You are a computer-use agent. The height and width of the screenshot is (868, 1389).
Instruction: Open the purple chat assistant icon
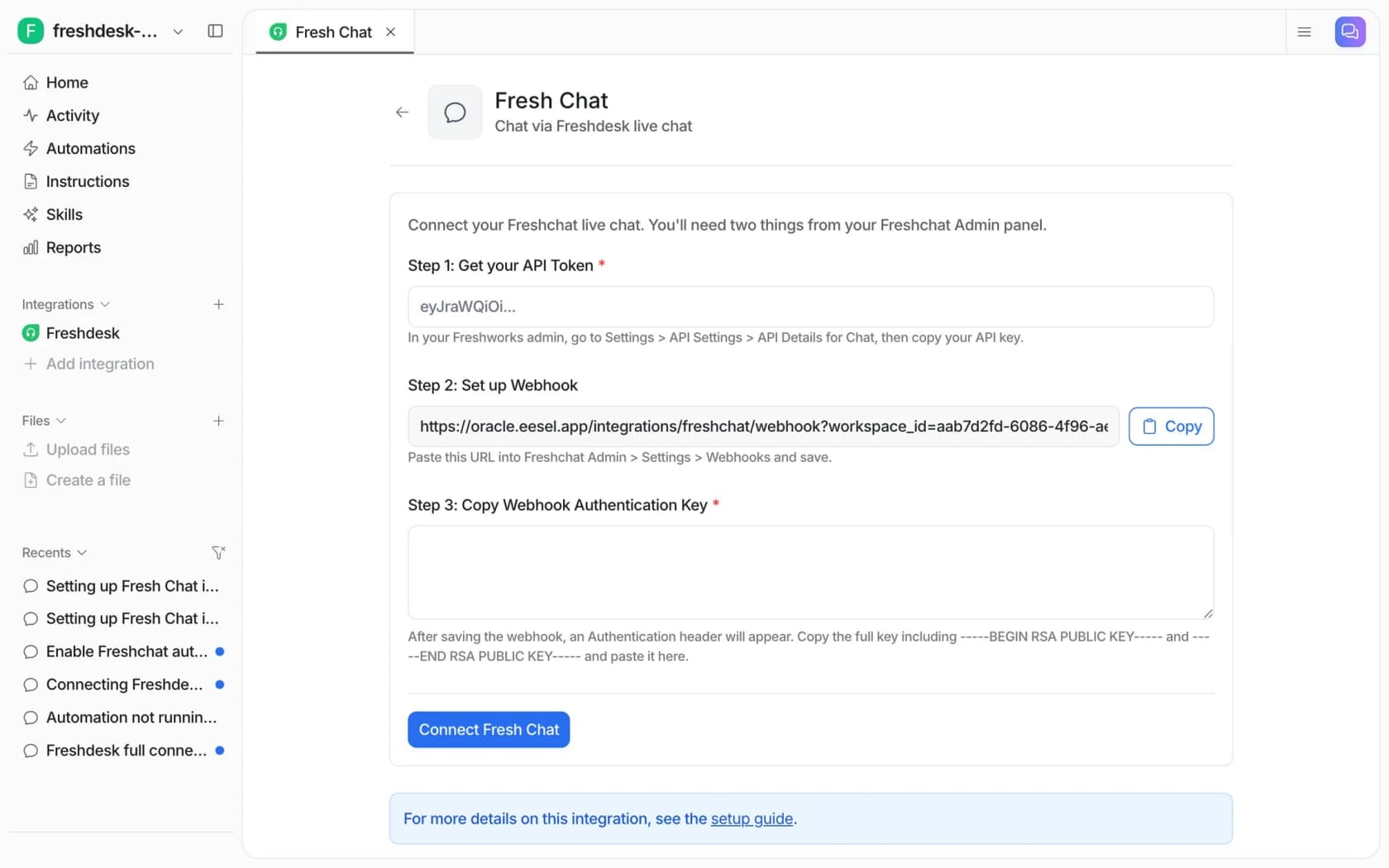(x=1350, y=31)
